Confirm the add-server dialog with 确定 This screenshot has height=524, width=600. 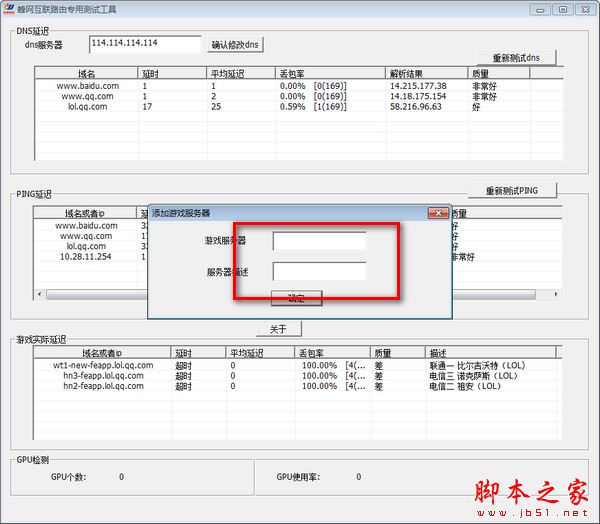(297, 298)
